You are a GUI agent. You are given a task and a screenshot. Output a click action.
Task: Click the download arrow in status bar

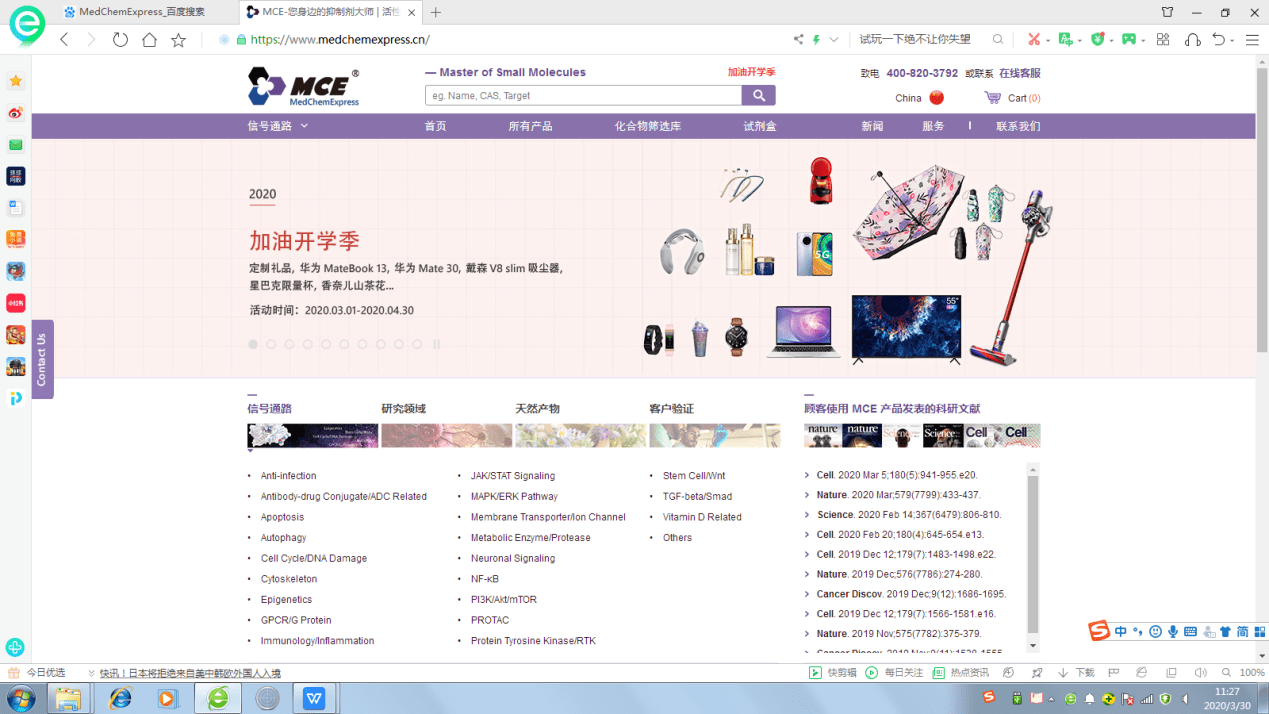(x=1063, y=673)
